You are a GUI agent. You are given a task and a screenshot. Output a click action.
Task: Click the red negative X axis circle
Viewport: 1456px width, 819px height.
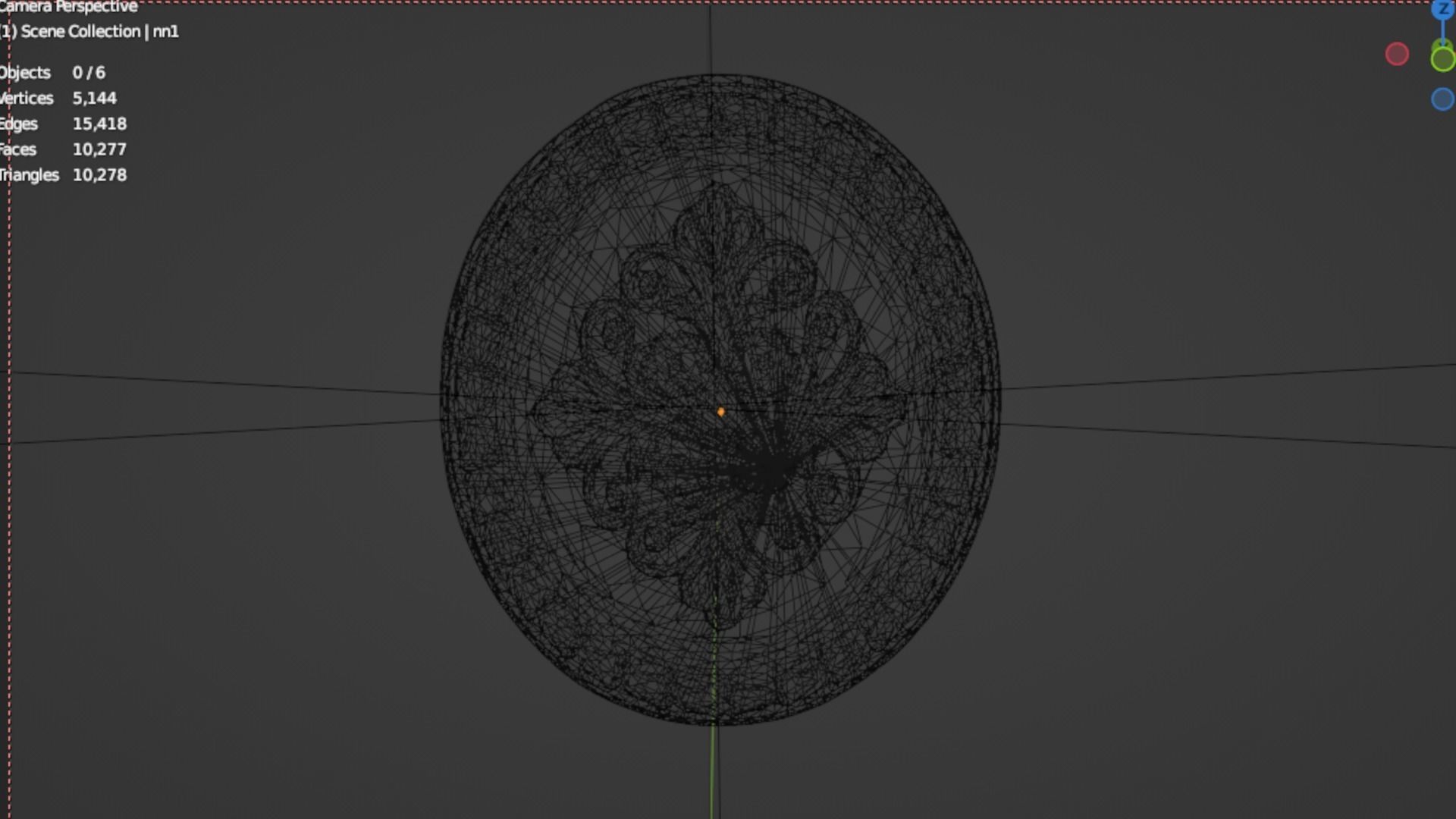point(1397,54)
